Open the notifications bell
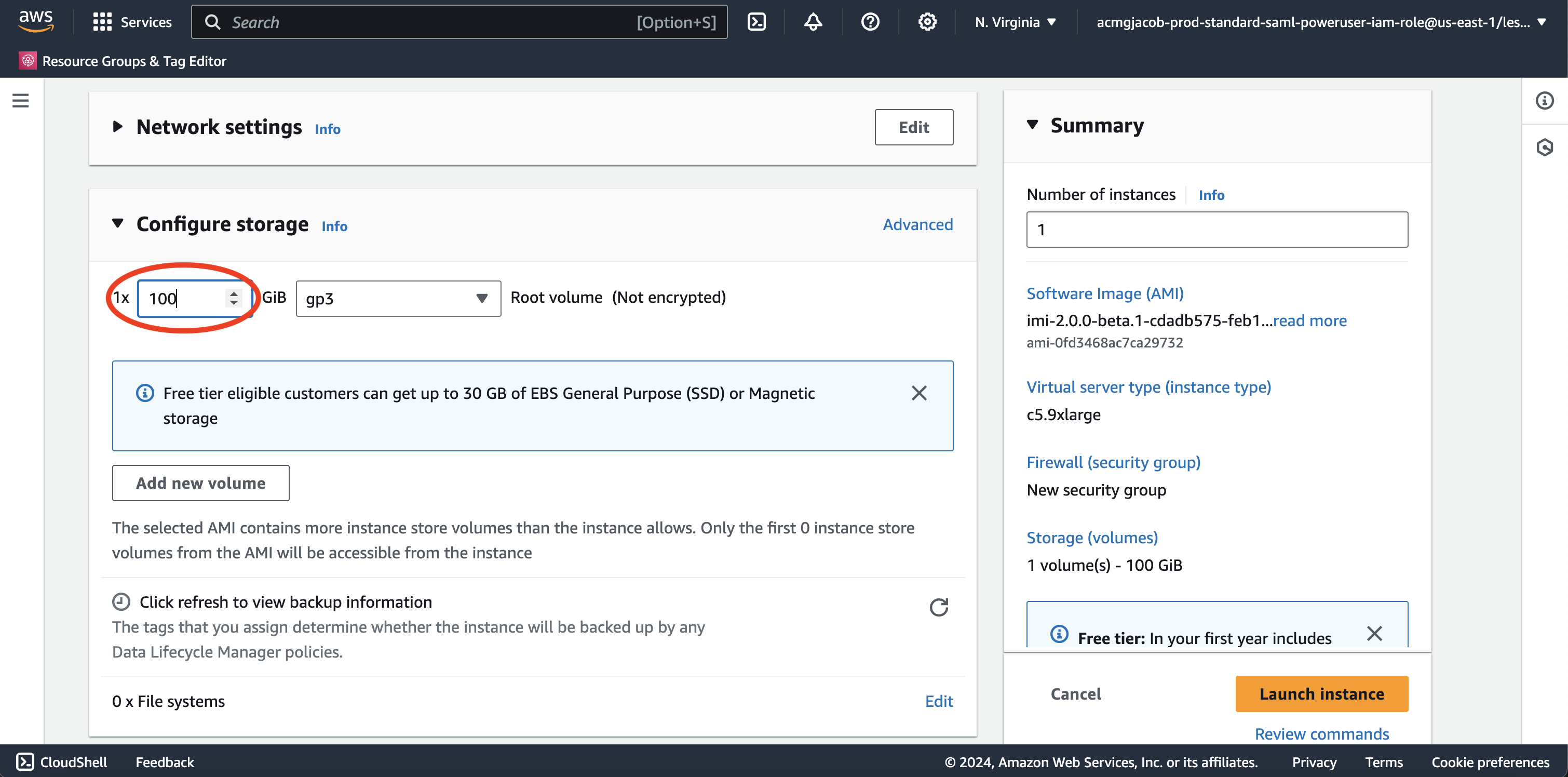 [813, 22]
